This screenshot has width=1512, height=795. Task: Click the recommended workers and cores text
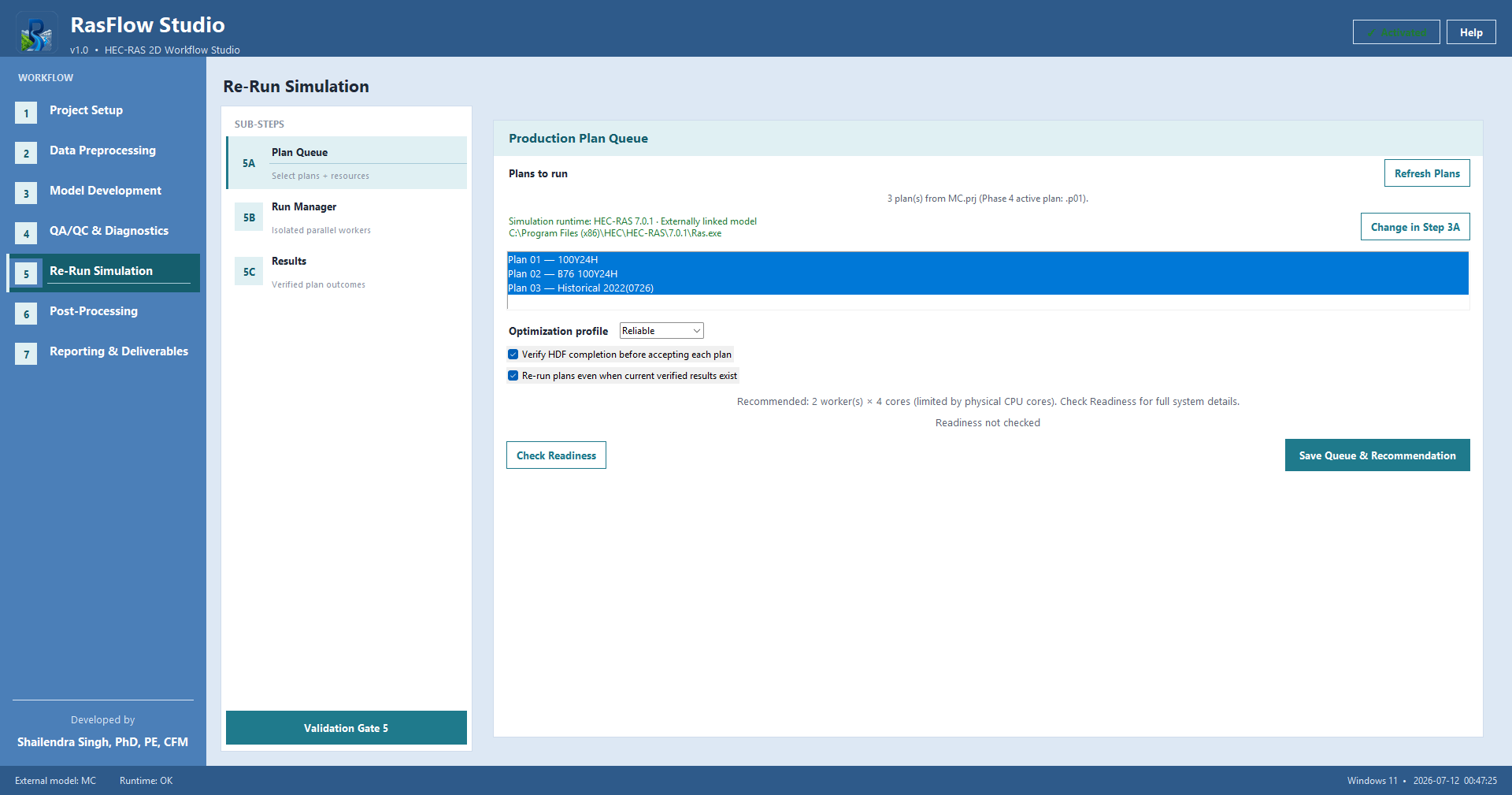click(988, 402)
